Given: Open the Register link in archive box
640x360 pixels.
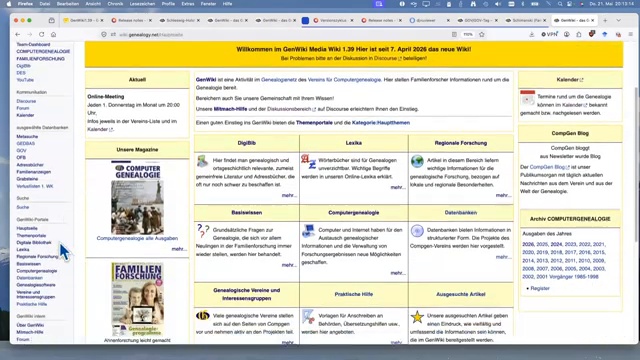Looking at the screenshot, I should (x=540, y=288).
